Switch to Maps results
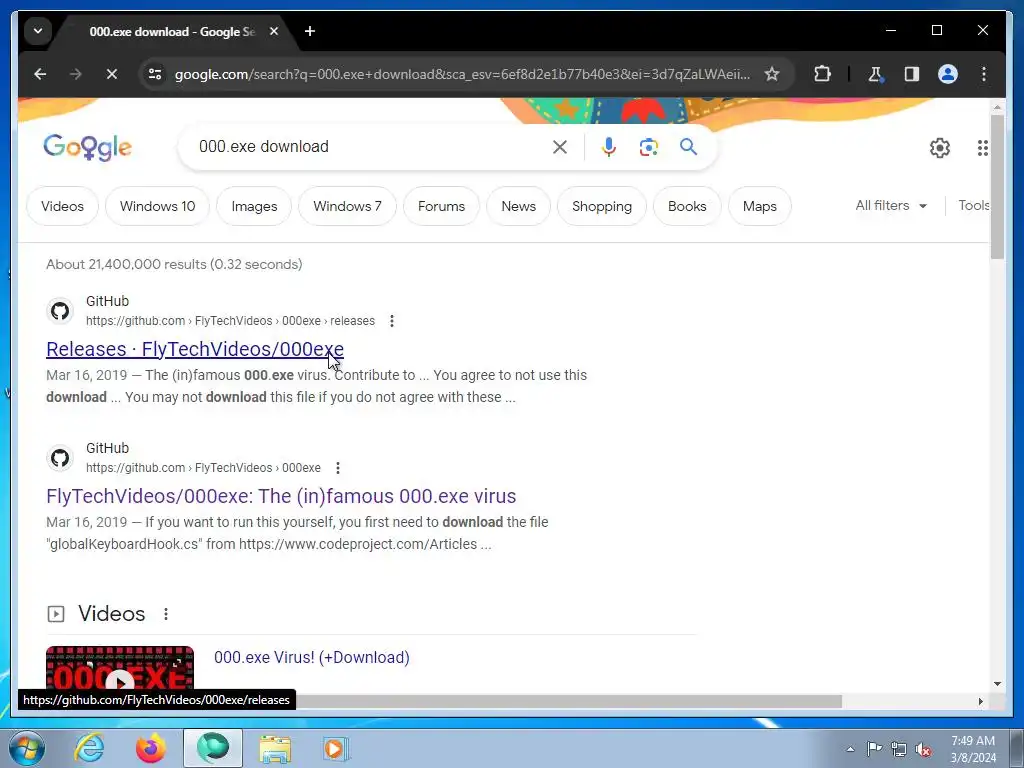 coord(760,206)
